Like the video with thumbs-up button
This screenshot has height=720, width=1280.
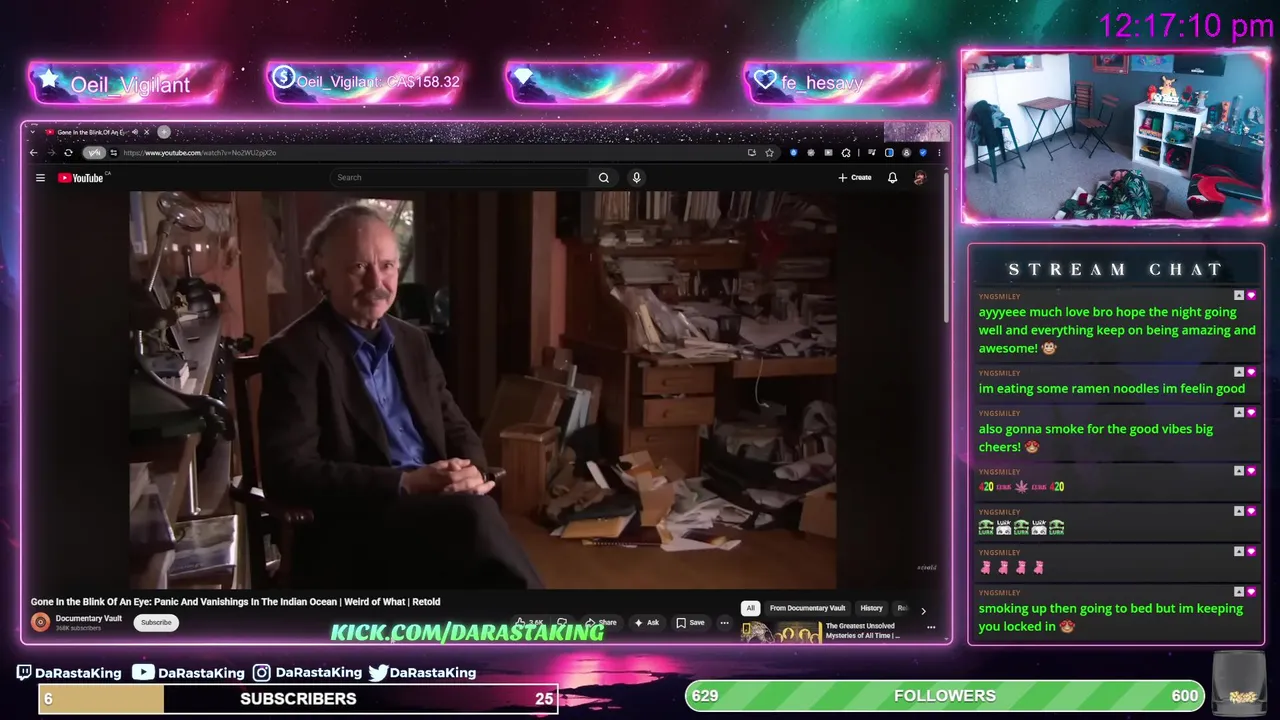coord(529,622)
